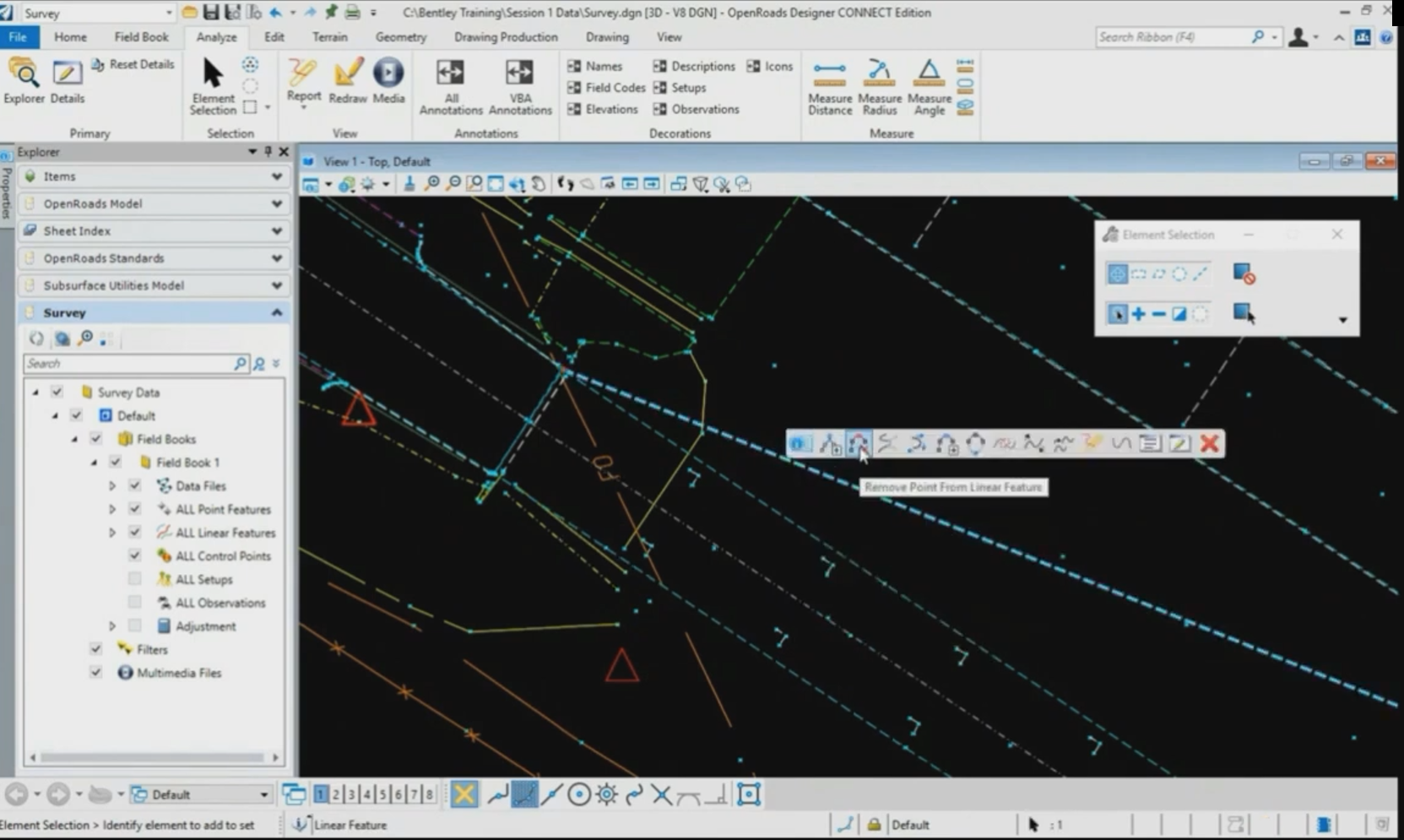This screenshot has height=840, width=1404.
Task: Click Remove Point From Linear Feature icon
Action: [858, 443]
